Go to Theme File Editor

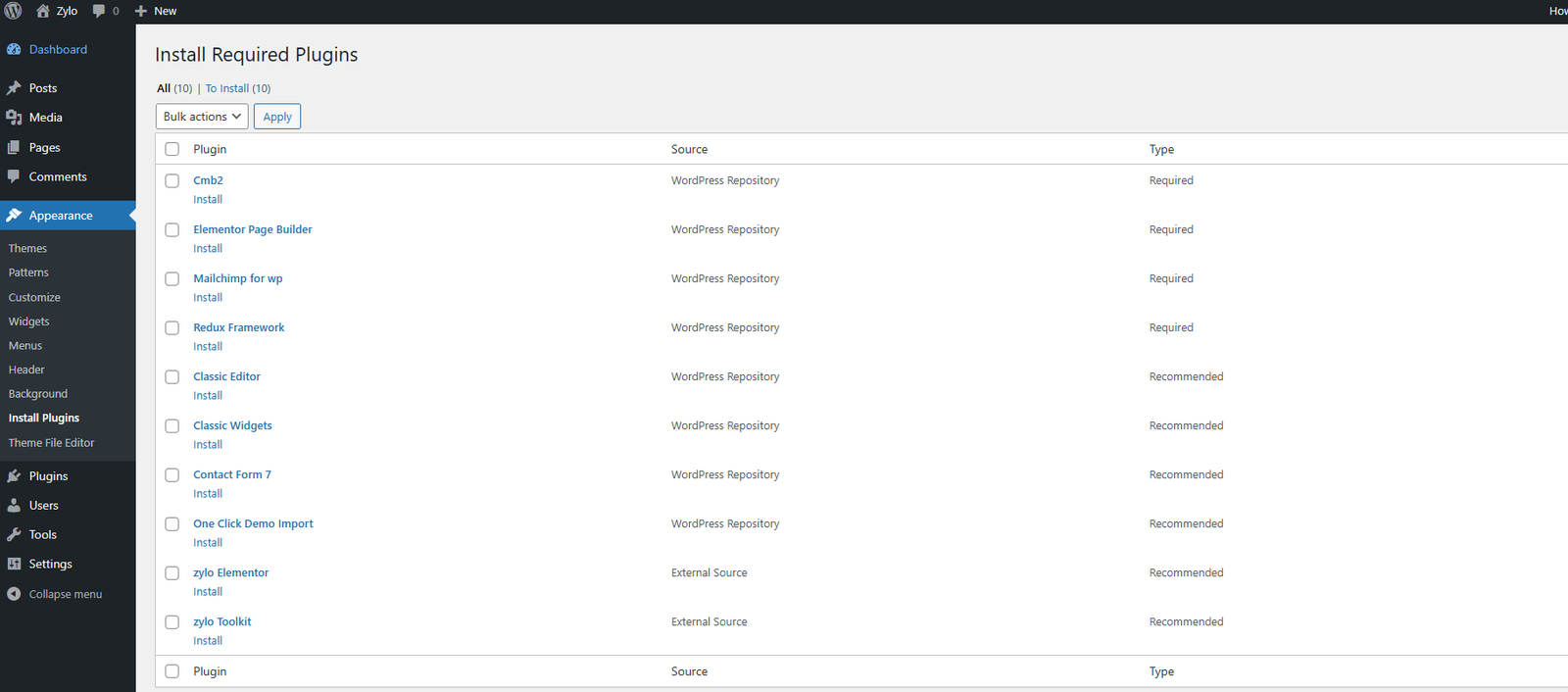[51, 443]
